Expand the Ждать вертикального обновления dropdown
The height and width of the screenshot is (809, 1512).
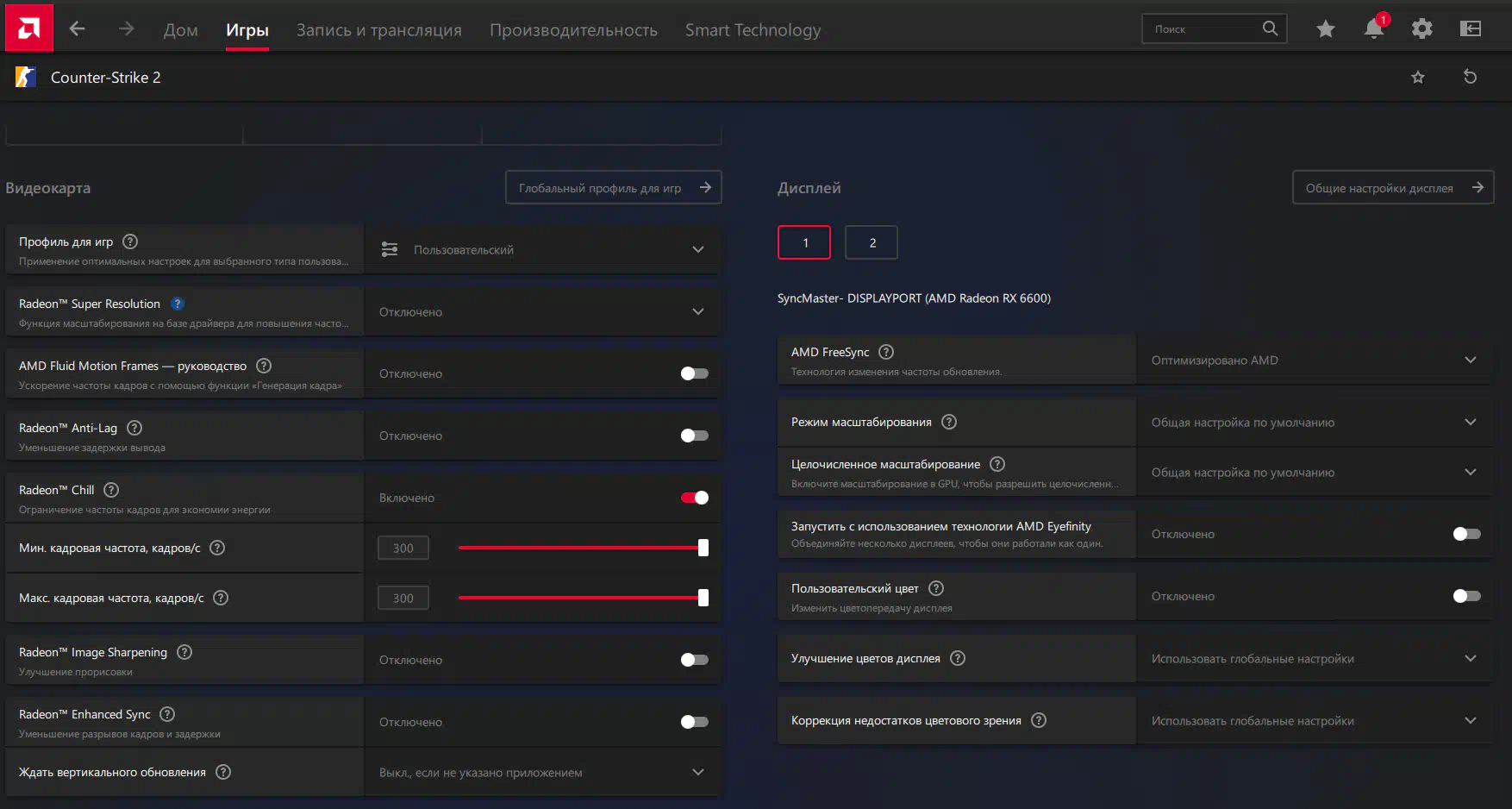697,772
